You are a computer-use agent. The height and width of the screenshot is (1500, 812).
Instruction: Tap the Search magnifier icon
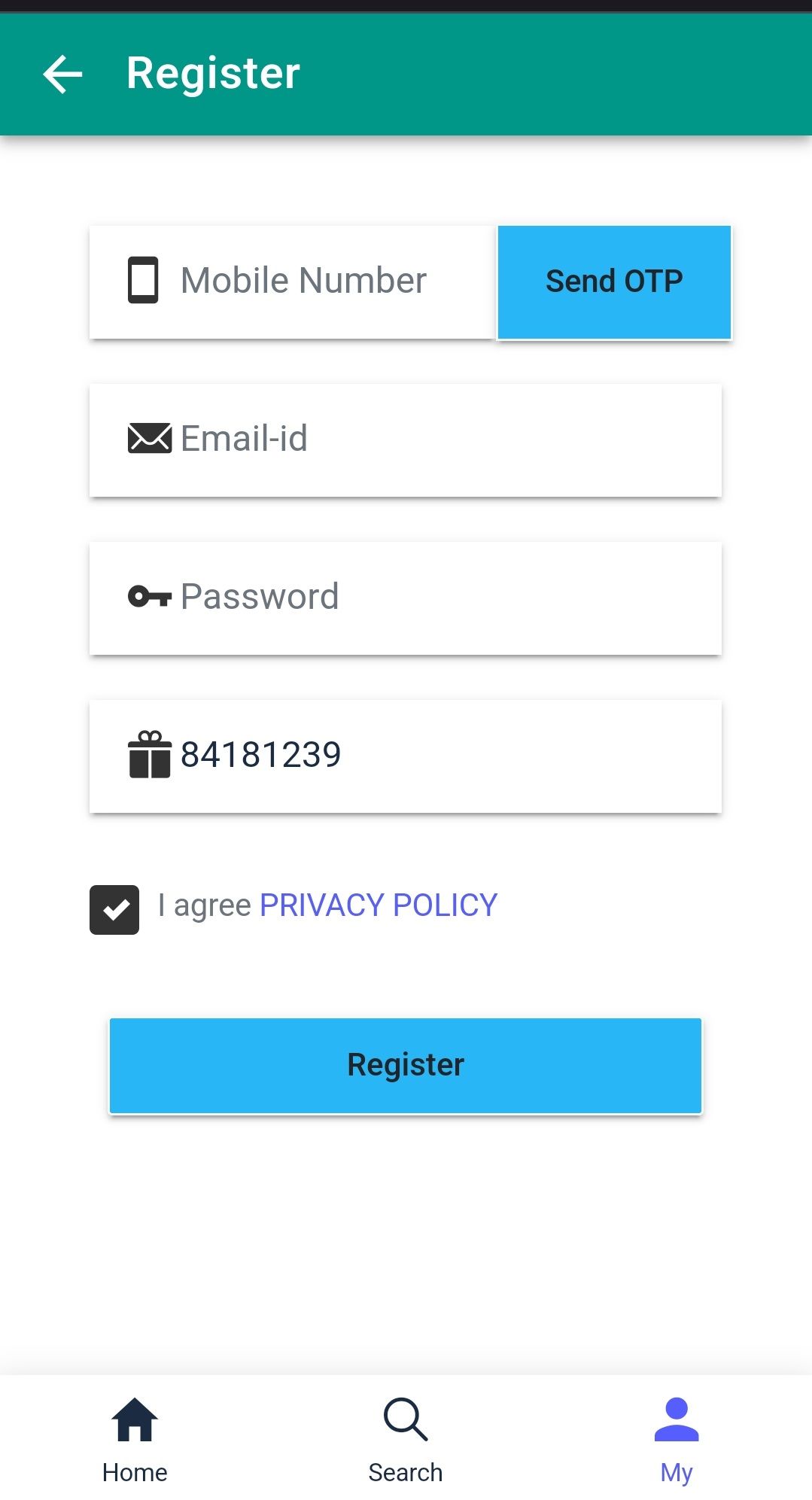[406, 1419]
